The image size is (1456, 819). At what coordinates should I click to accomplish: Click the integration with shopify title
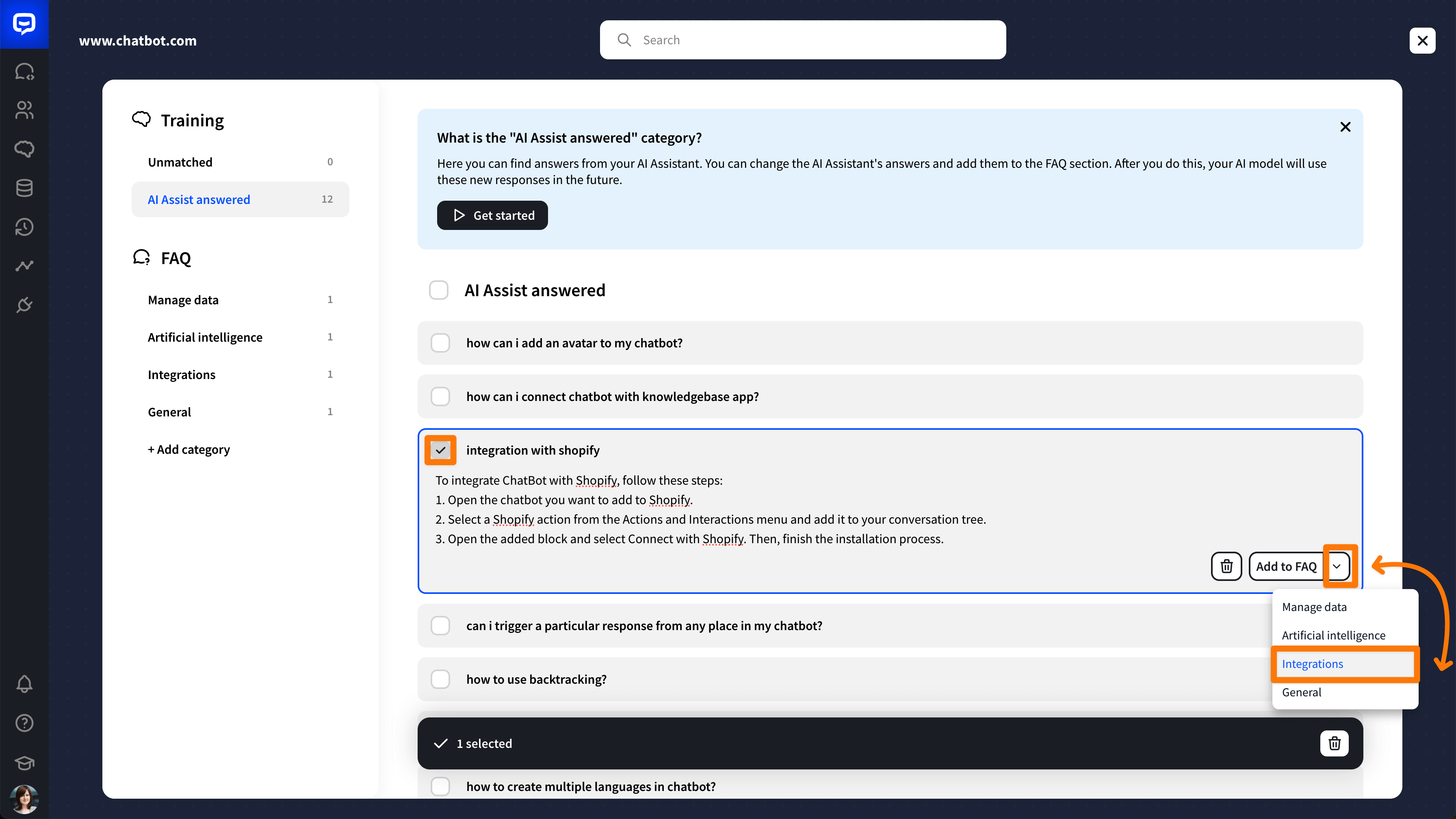[533, 451]
